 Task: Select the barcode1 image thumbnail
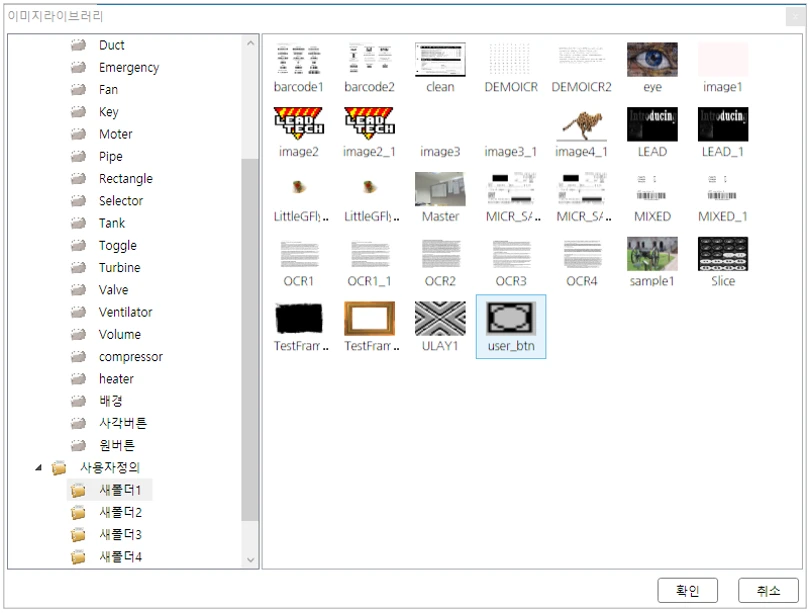click(x=299, y=59)
